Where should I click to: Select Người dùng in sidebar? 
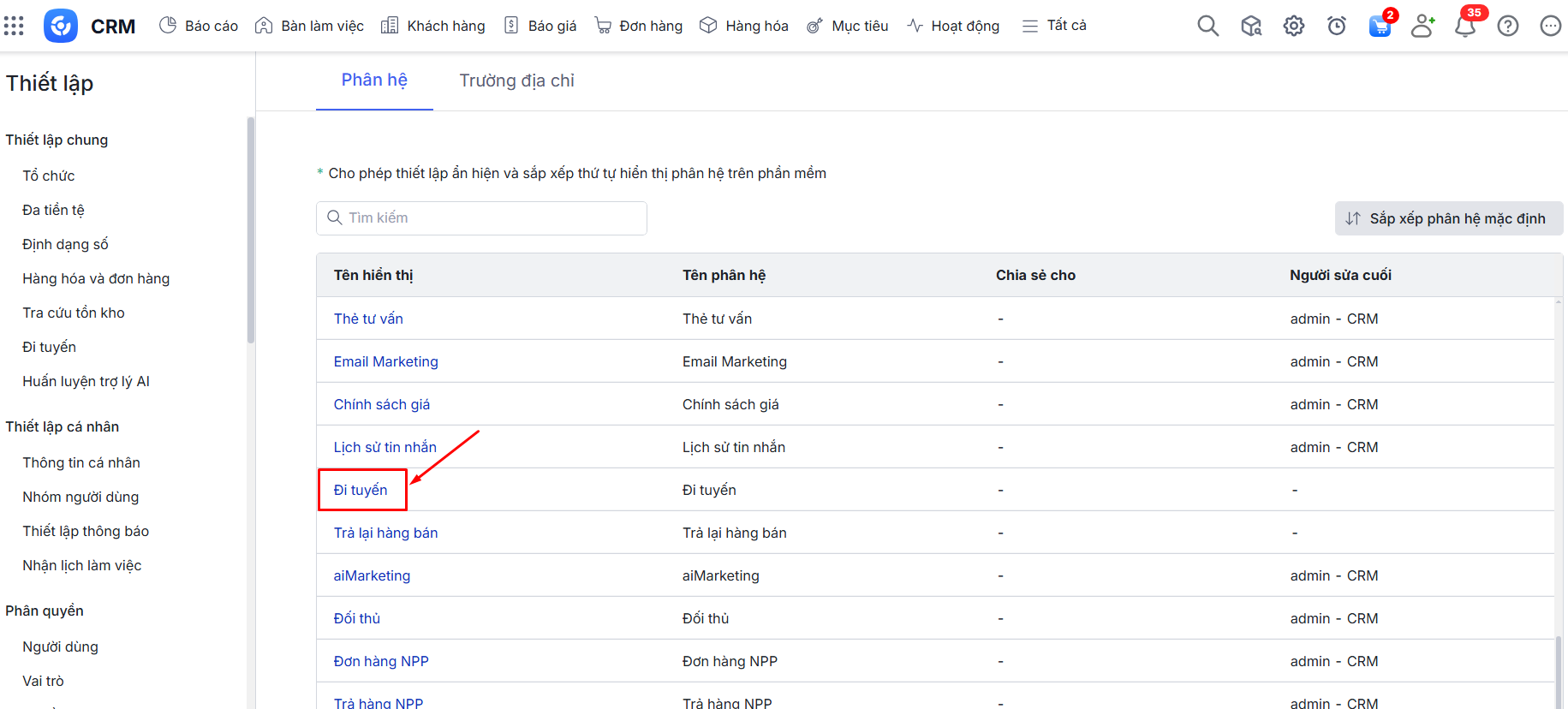pyautogui.click(x=60, y=646)
